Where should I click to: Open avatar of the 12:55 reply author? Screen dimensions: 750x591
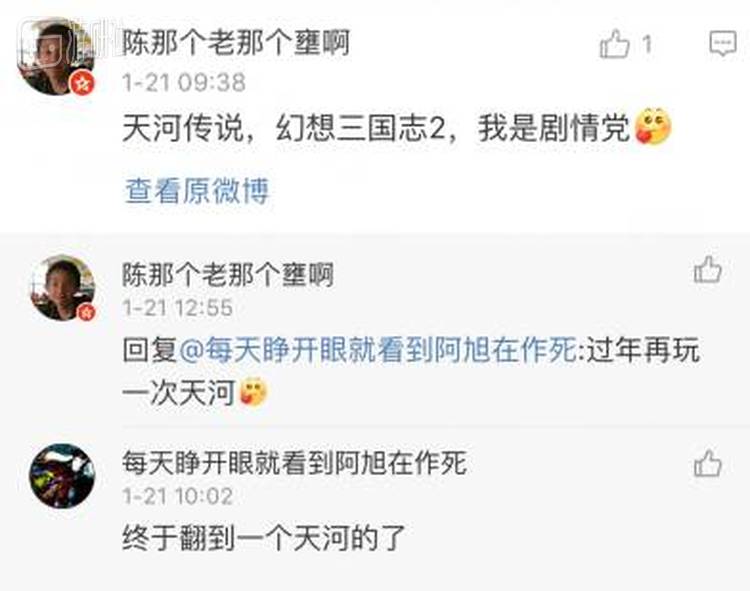coord(63,288)
